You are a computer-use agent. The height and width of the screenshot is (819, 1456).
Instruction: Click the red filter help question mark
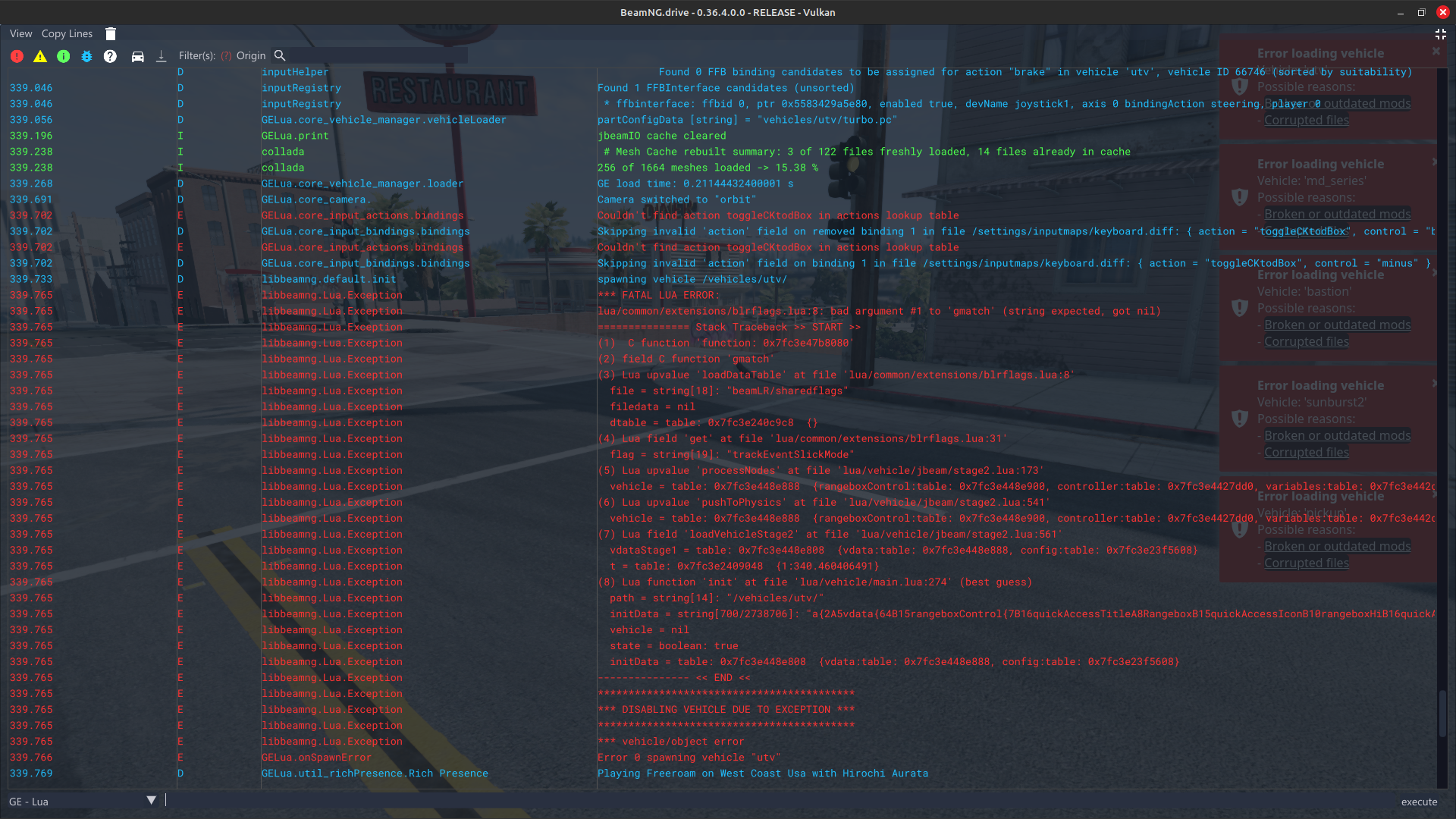[226, 56]
